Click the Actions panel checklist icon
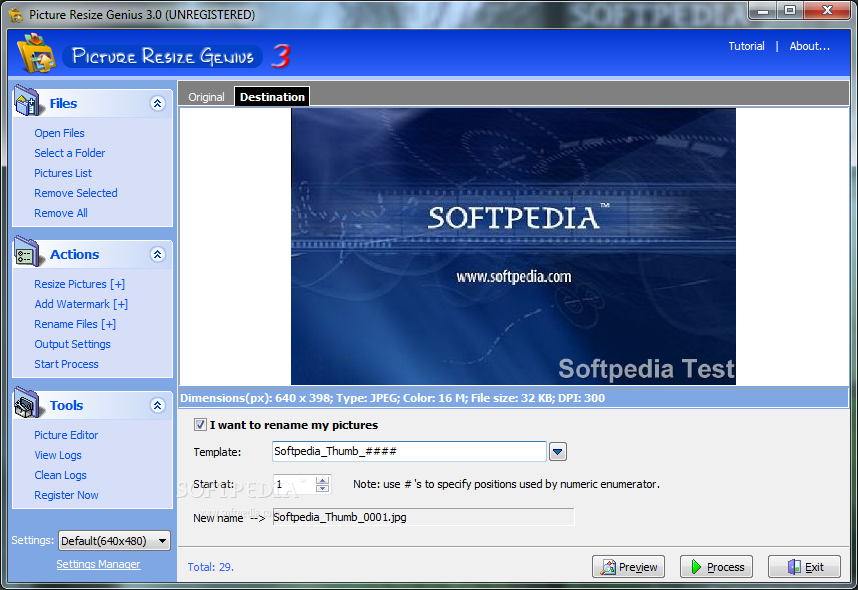858x590 pixels. [x=27, y=252]
